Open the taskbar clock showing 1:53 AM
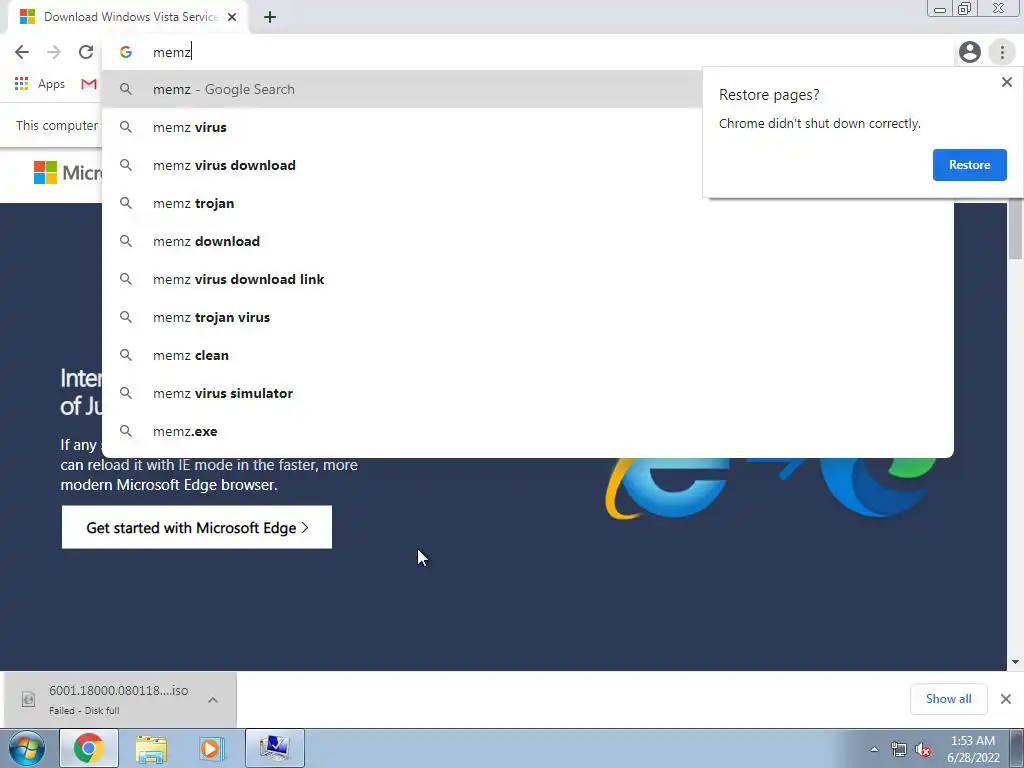The width and height of the screenshot is (1024, 768). [x=973, y=749]
